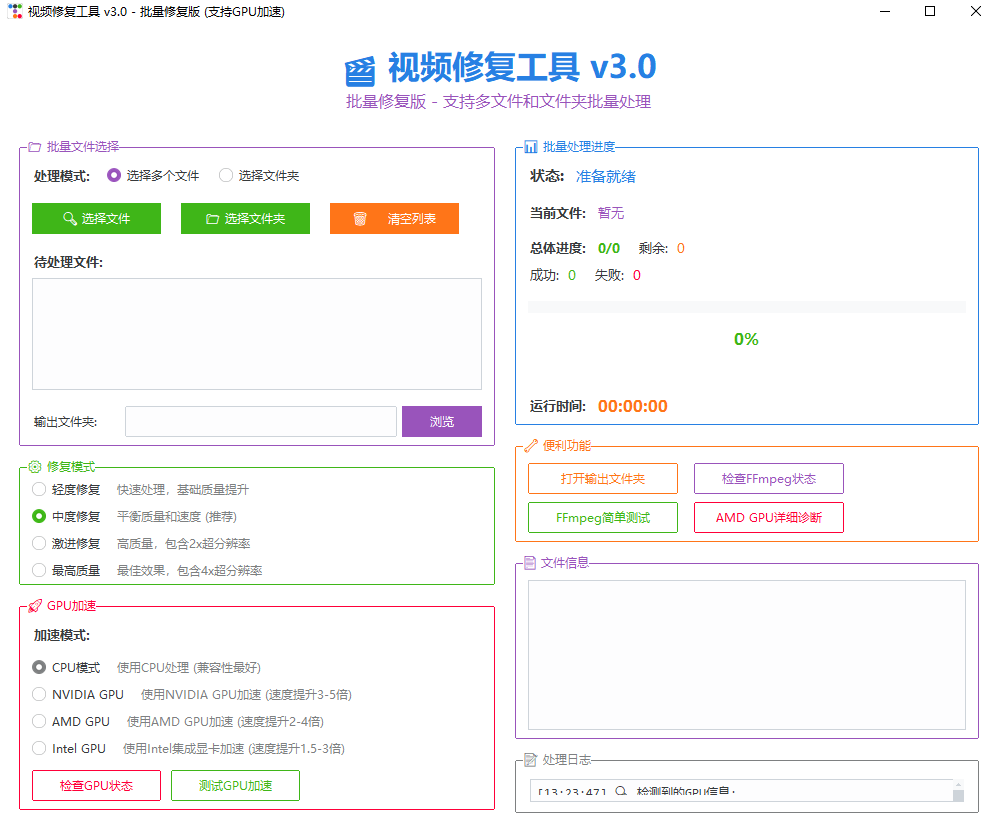Image resolution: width=997 pixels, height=830 pixels.
Task: Run AMD GPU详细诊断
Action: pos(768,518)
